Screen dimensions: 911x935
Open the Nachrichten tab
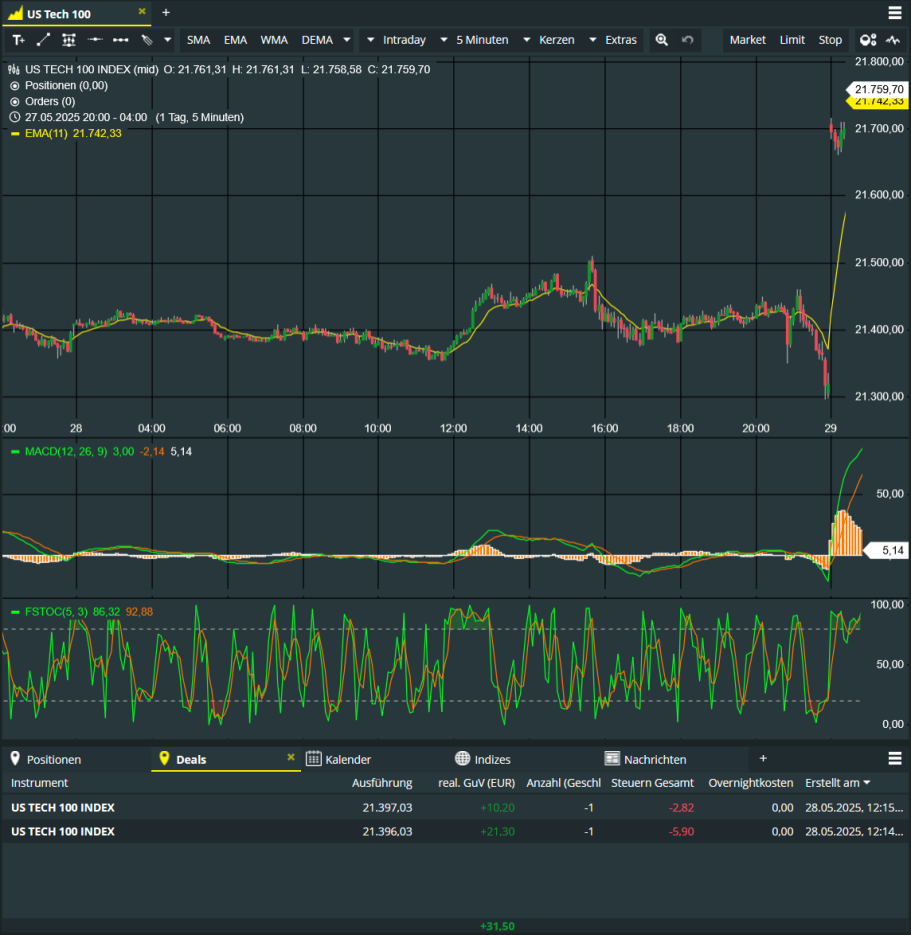coord(673,759)
